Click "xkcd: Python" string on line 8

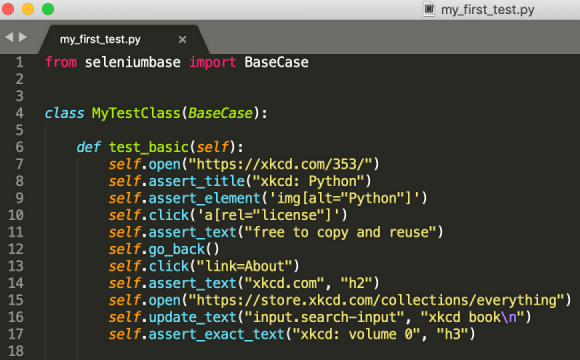pos(308,181)
